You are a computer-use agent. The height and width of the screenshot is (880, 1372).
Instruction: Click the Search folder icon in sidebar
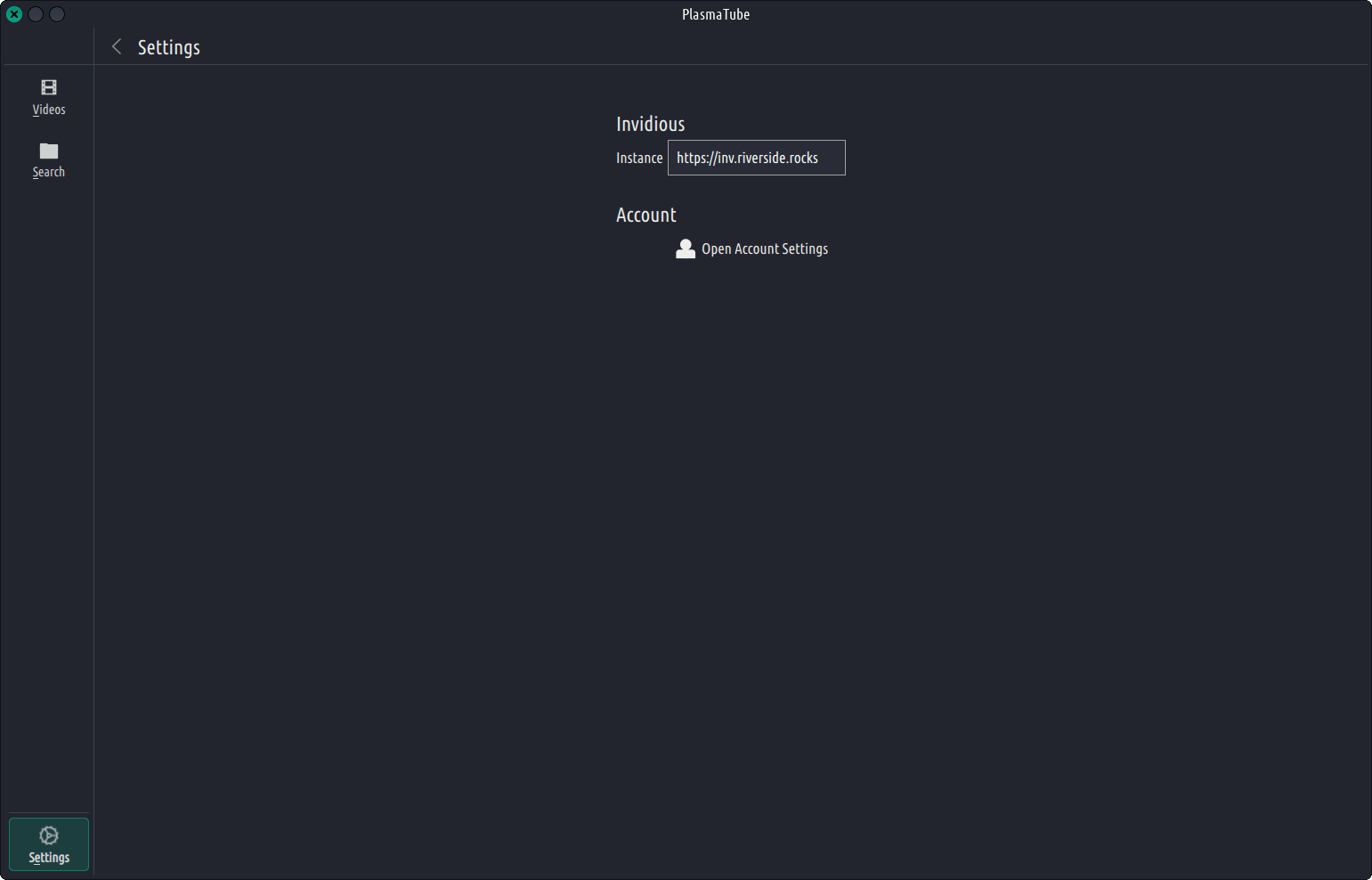tap(49, 151)
